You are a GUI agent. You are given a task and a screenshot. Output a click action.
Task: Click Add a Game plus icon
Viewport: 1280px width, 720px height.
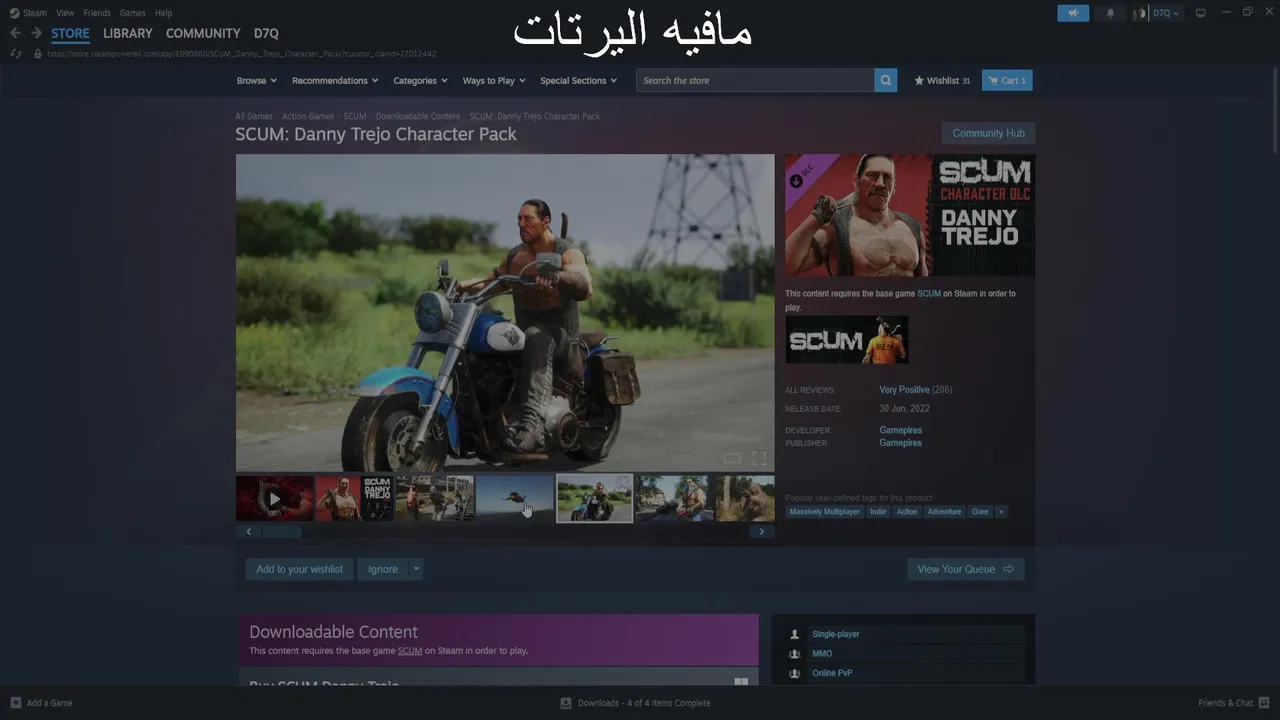point(15,703)
